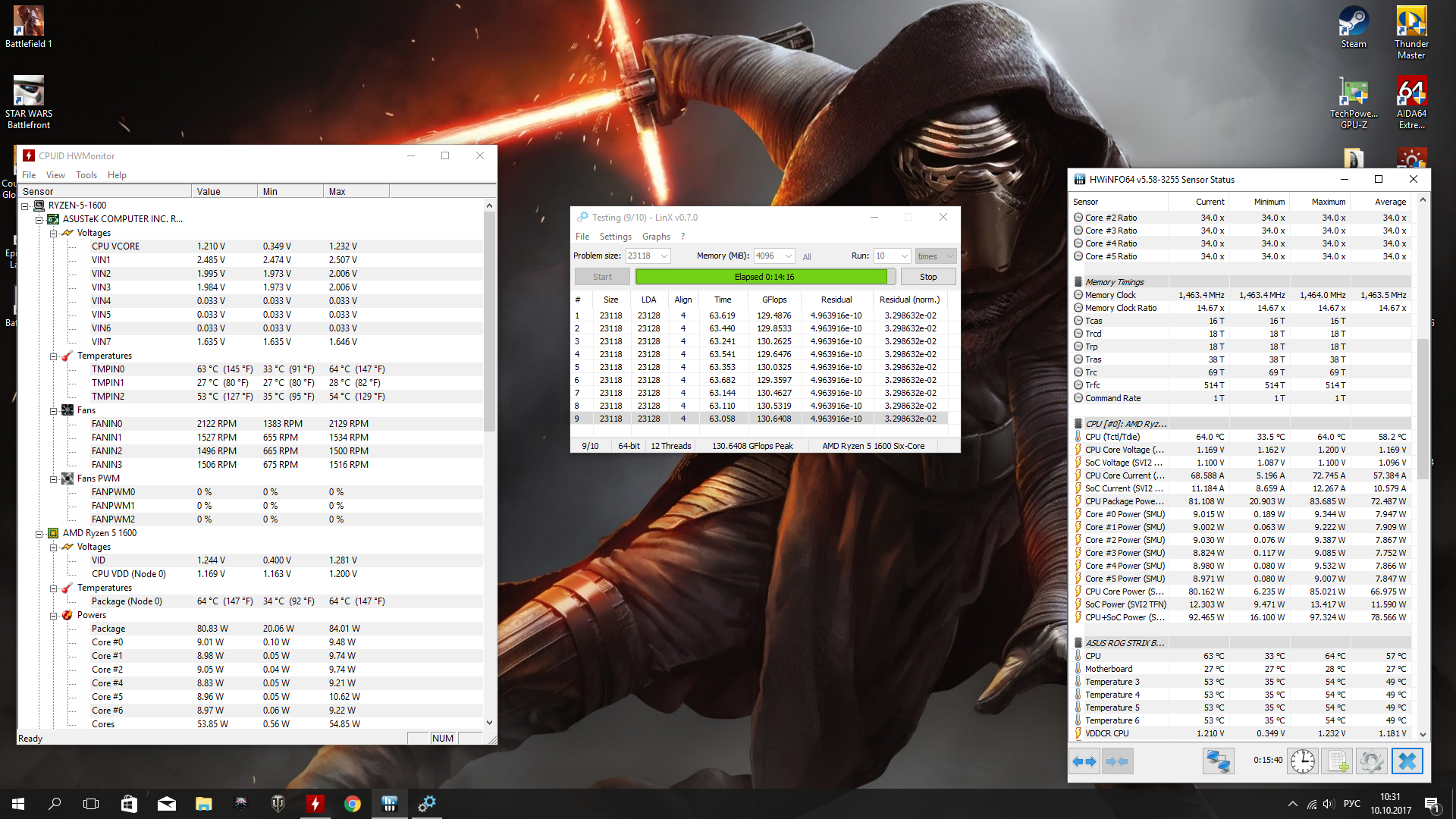The width and height of the screenshot is (1456, 819).
Task: Start logging with HWiNFO log file icon
Action: coord(1337,761)
